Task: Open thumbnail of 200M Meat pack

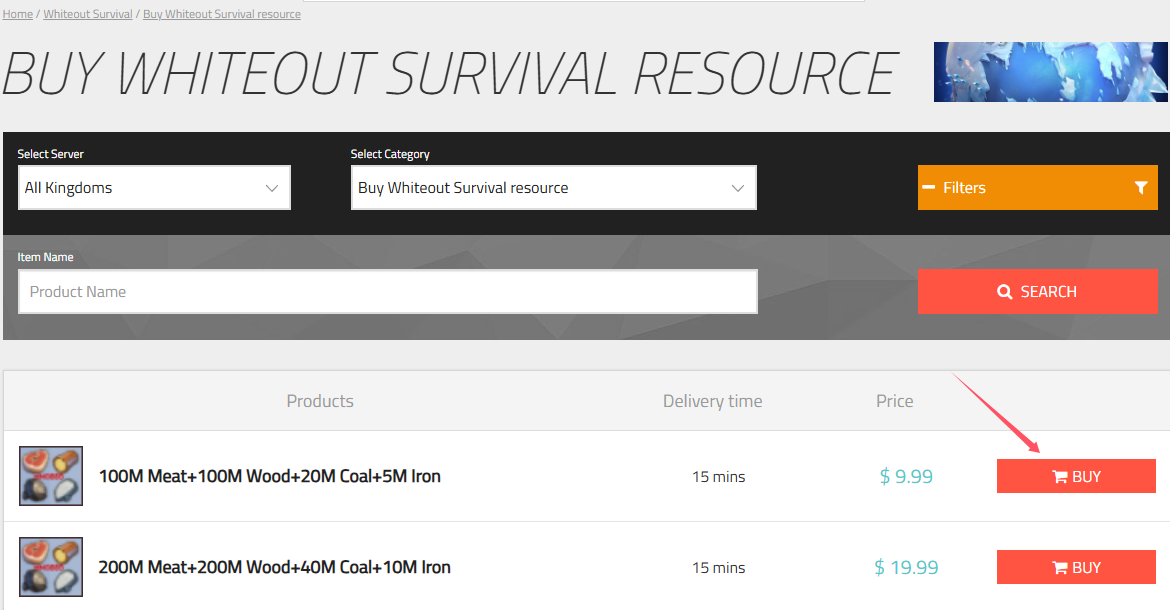Action: point(51,567)
